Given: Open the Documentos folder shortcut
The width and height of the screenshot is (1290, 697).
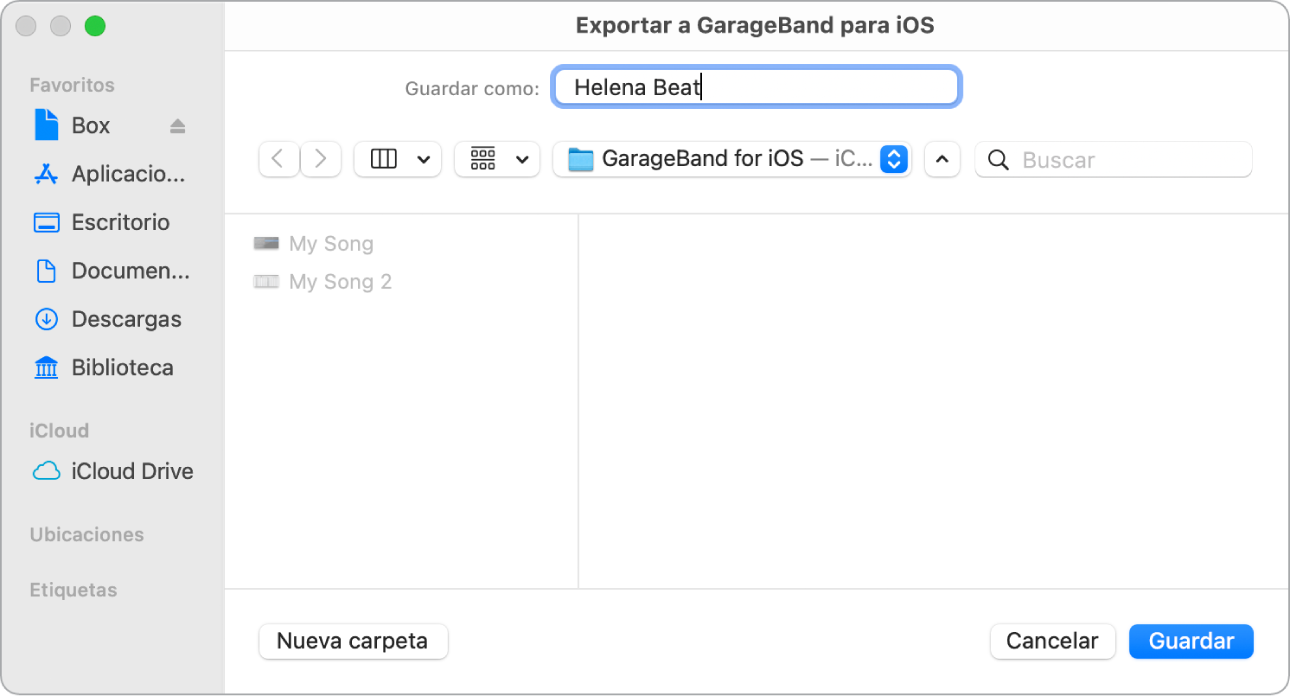Looking at the screenshot, I should [x=125, y=270].
